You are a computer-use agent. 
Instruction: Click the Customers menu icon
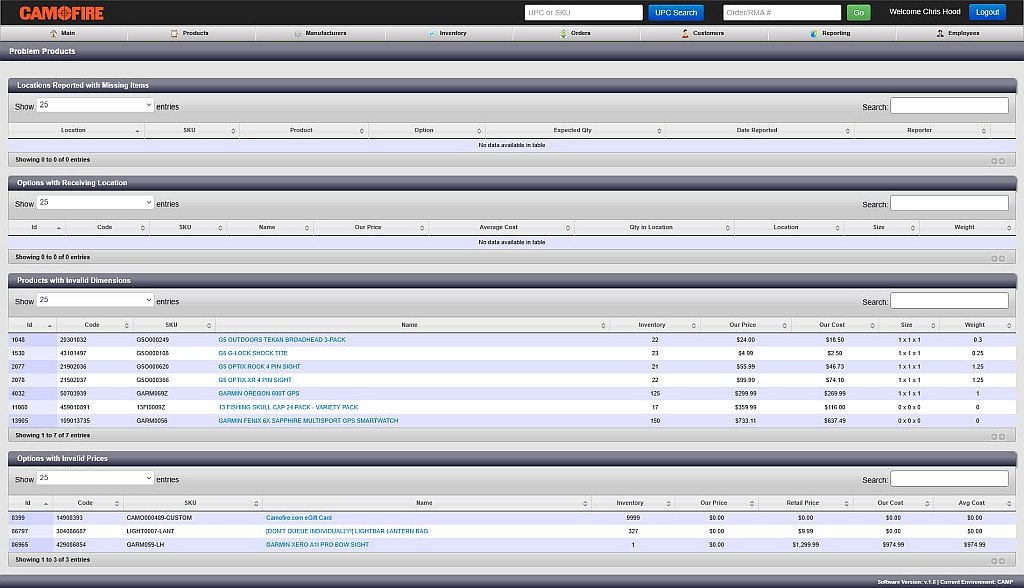[685, 33]
